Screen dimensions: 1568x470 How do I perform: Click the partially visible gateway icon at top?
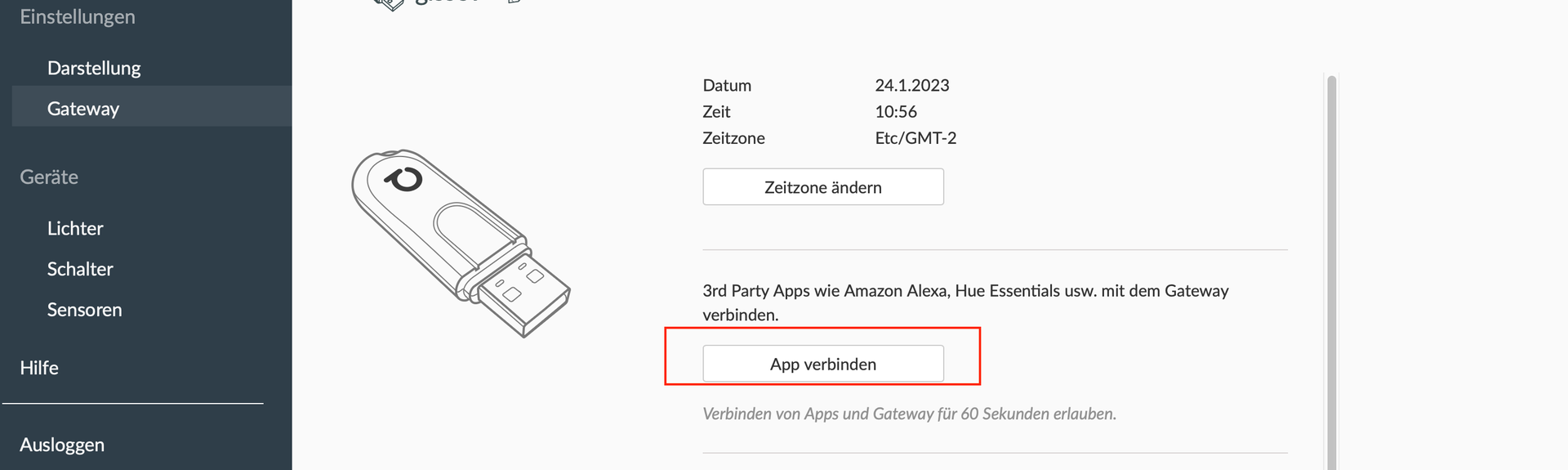pos(389,4)
